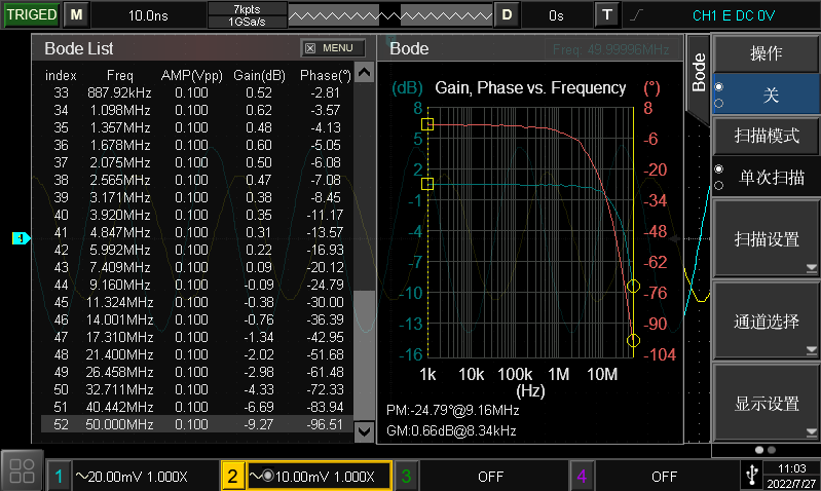Screen dimensions: 821x491
Task: Click the MENU button in Bode List
Action: point(332,48)
